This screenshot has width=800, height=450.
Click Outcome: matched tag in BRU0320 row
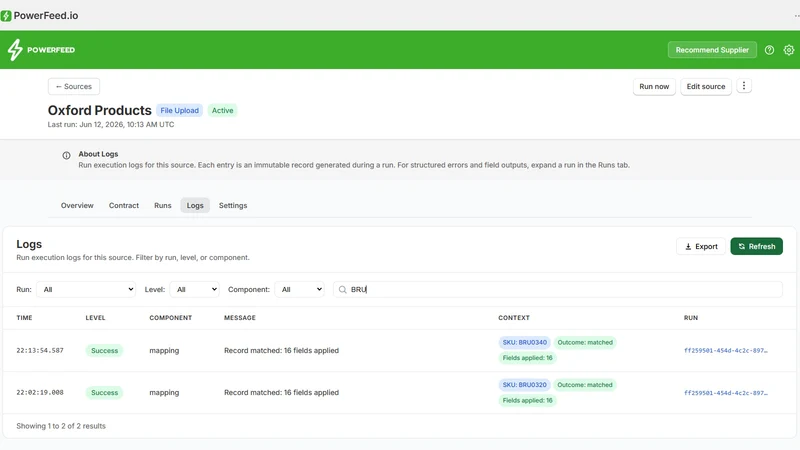pos(585,385)
